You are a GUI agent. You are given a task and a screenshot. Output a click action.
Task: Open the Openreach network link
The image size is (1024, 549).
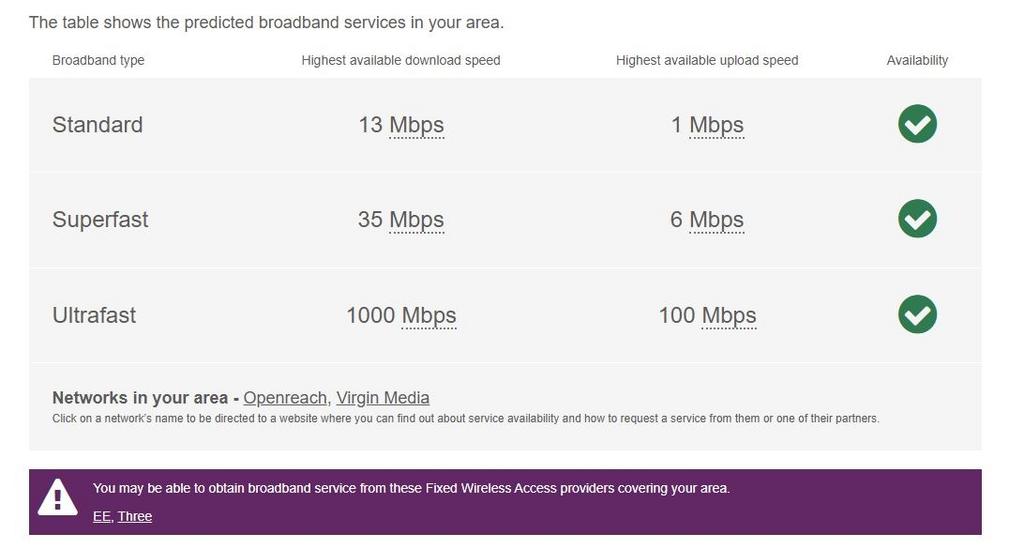pos(285,398)
